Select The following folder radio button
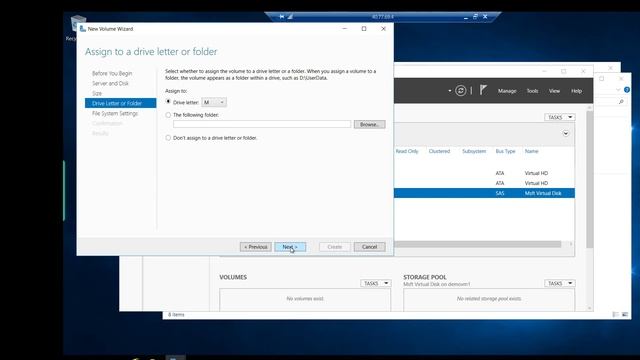 (x=168, y=115)
